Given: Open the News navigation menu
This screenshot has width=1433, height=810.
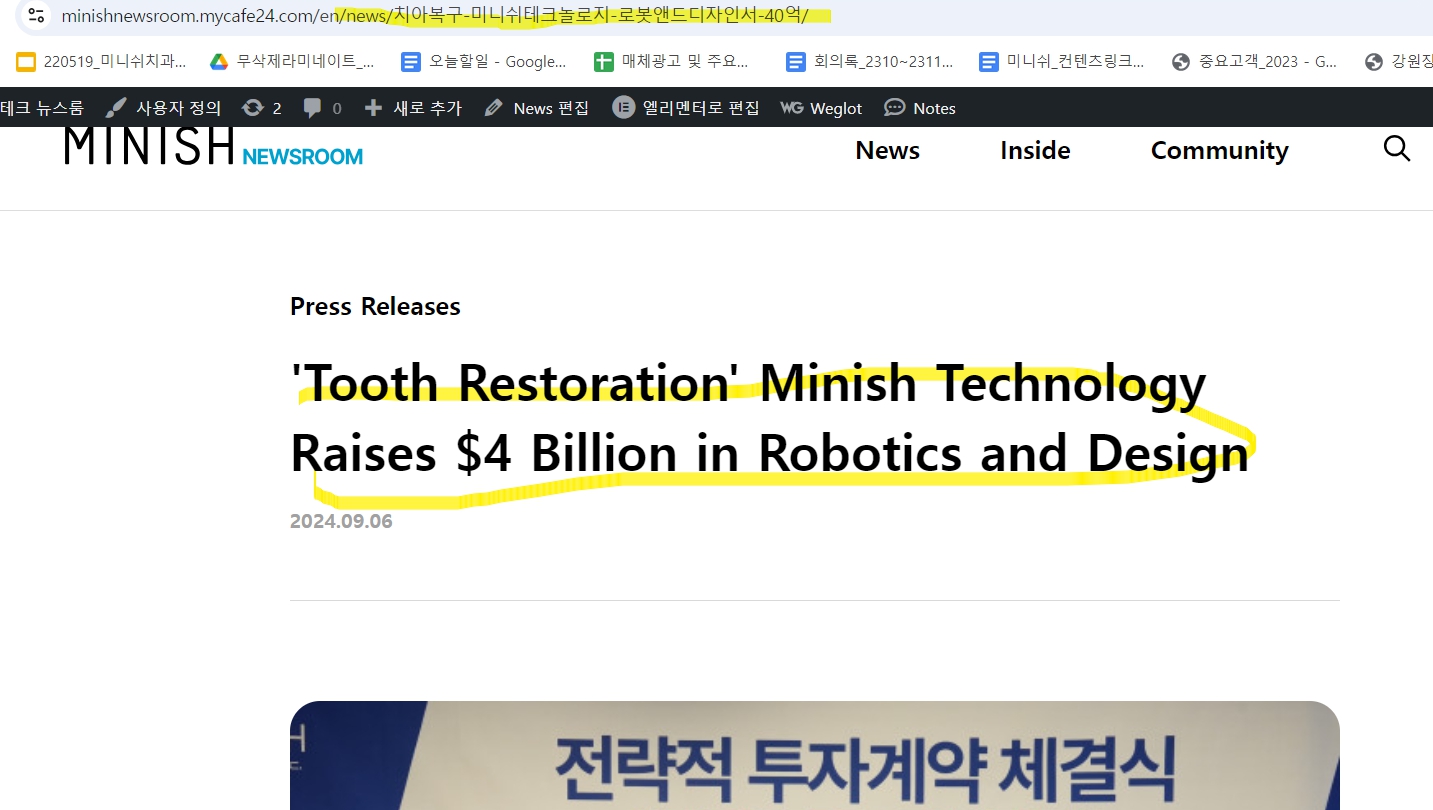Looking at the screenshot, I should [887, 150].
